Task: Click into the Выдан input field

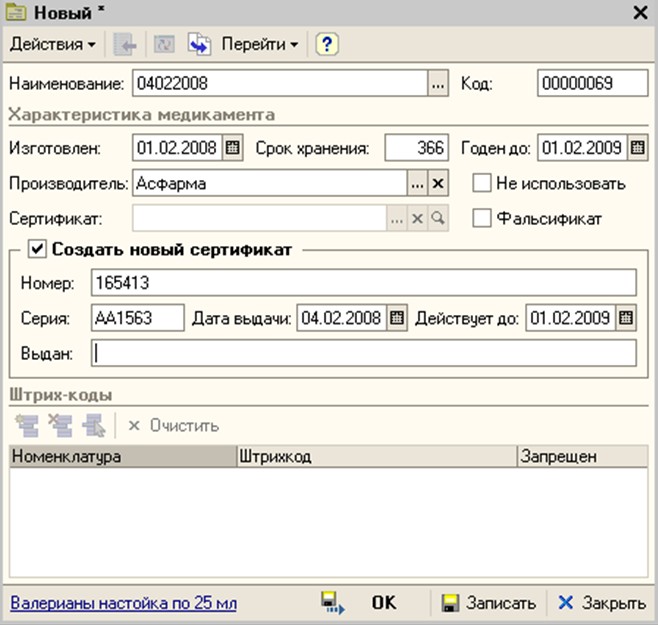Action: click(363, 353)
